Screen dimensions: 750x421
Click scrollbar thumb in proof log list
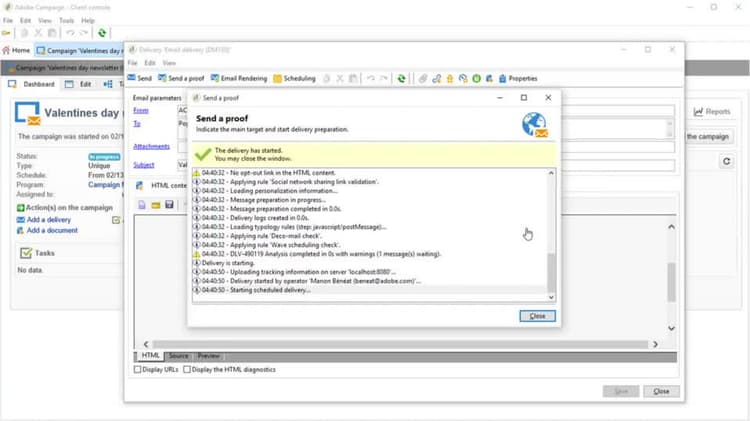[551, 272]
